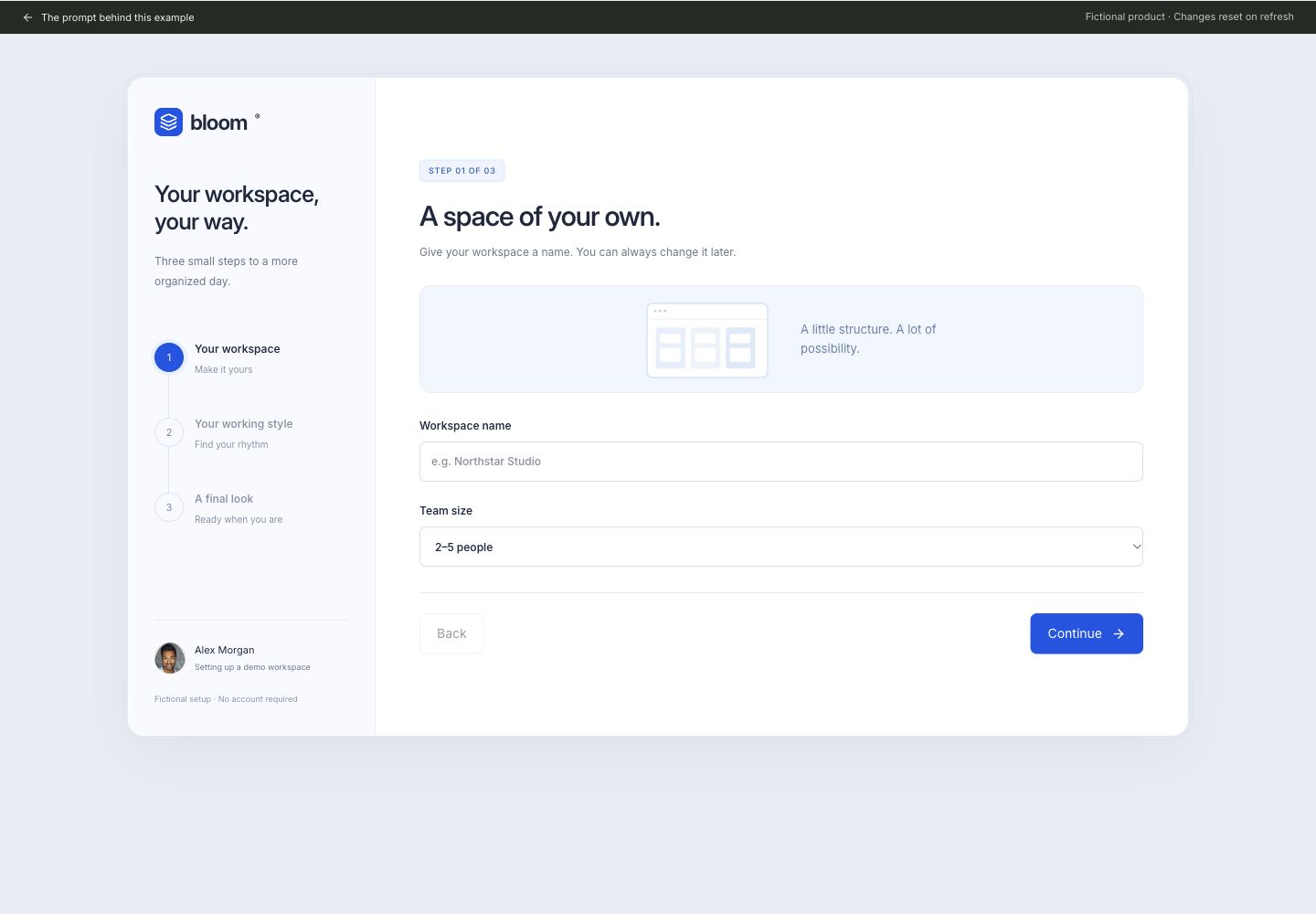Click 'A little structure. A lot of possibility.' caption
Screen dimensions: 1316x914
coord(868,339)
